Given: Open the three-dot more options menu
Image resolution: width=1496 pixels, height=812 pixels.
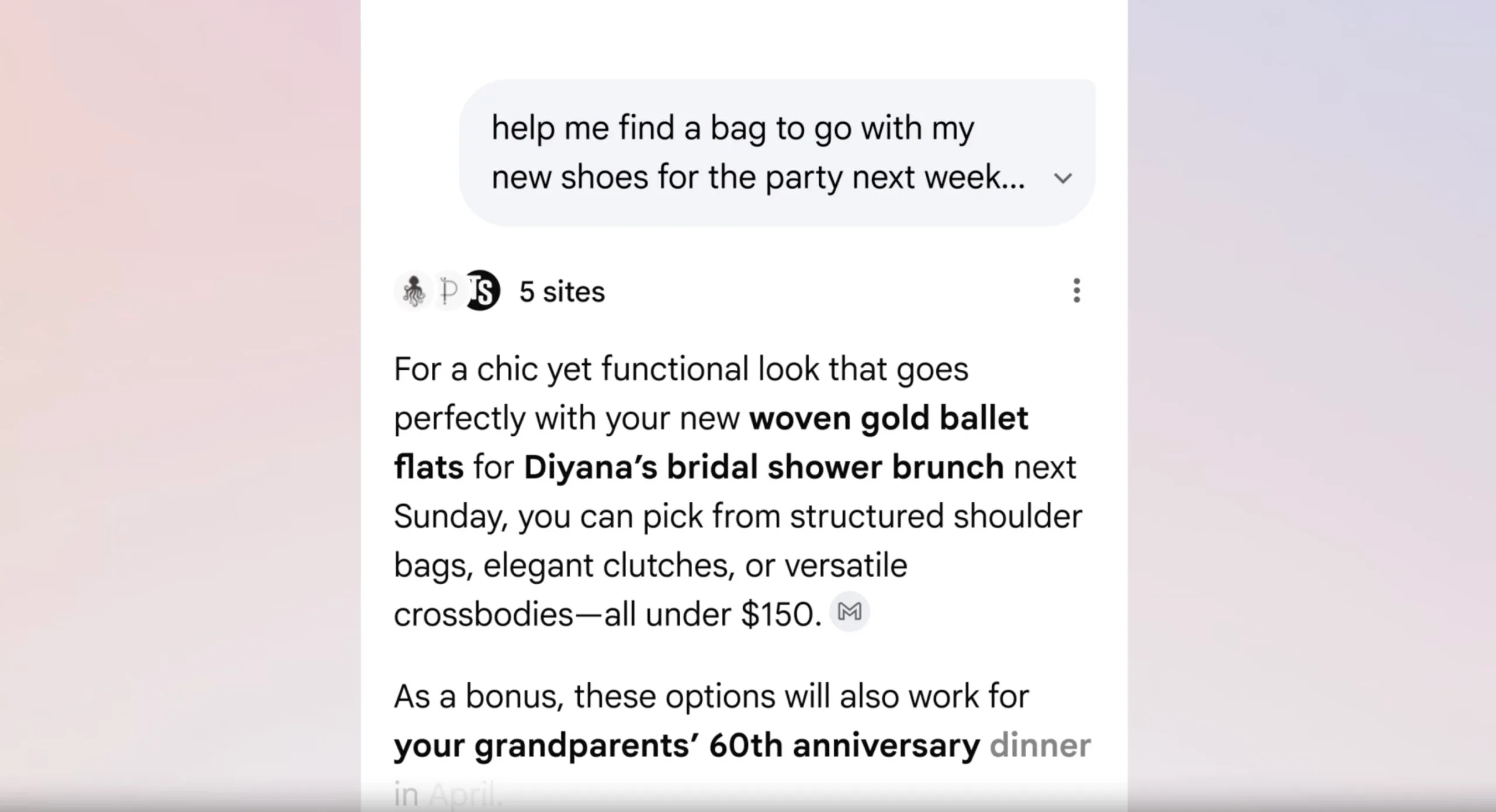Looking at the screenshot, I should click(1076, 291).
